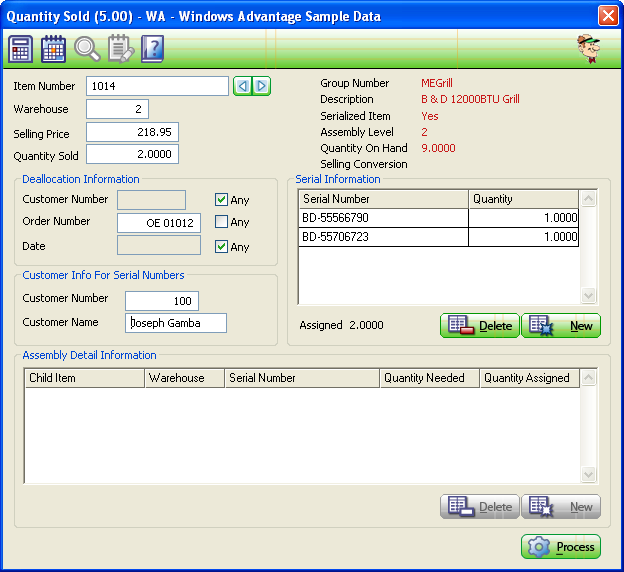The height and width of the screenshot is (572, 624).
Task: Open the notepad toolbar icon
Action: 120,48
